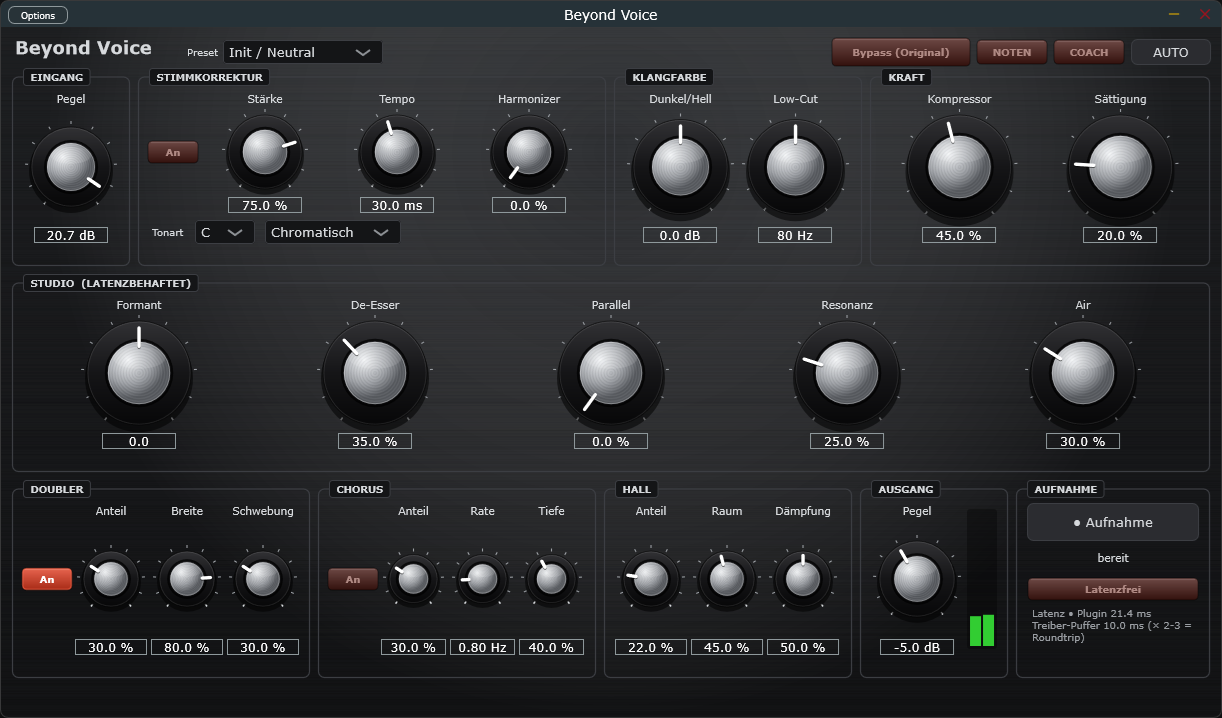Image resolution: width=1222 pixels, height=718 pixels.
Task: Click the Formant knob
Action: (x=139, y=373)
